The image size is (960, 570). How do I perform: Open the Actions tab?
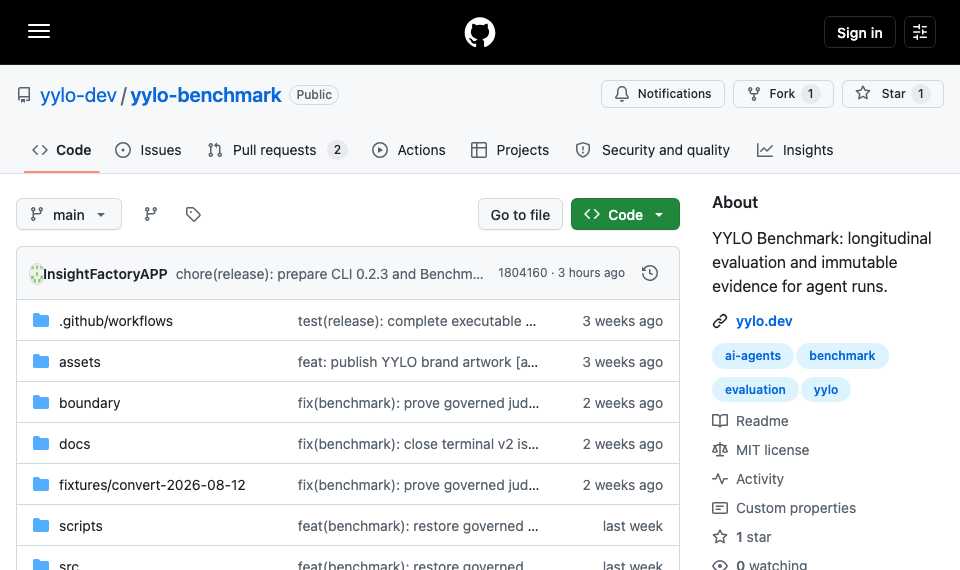(x=409, y=150)
